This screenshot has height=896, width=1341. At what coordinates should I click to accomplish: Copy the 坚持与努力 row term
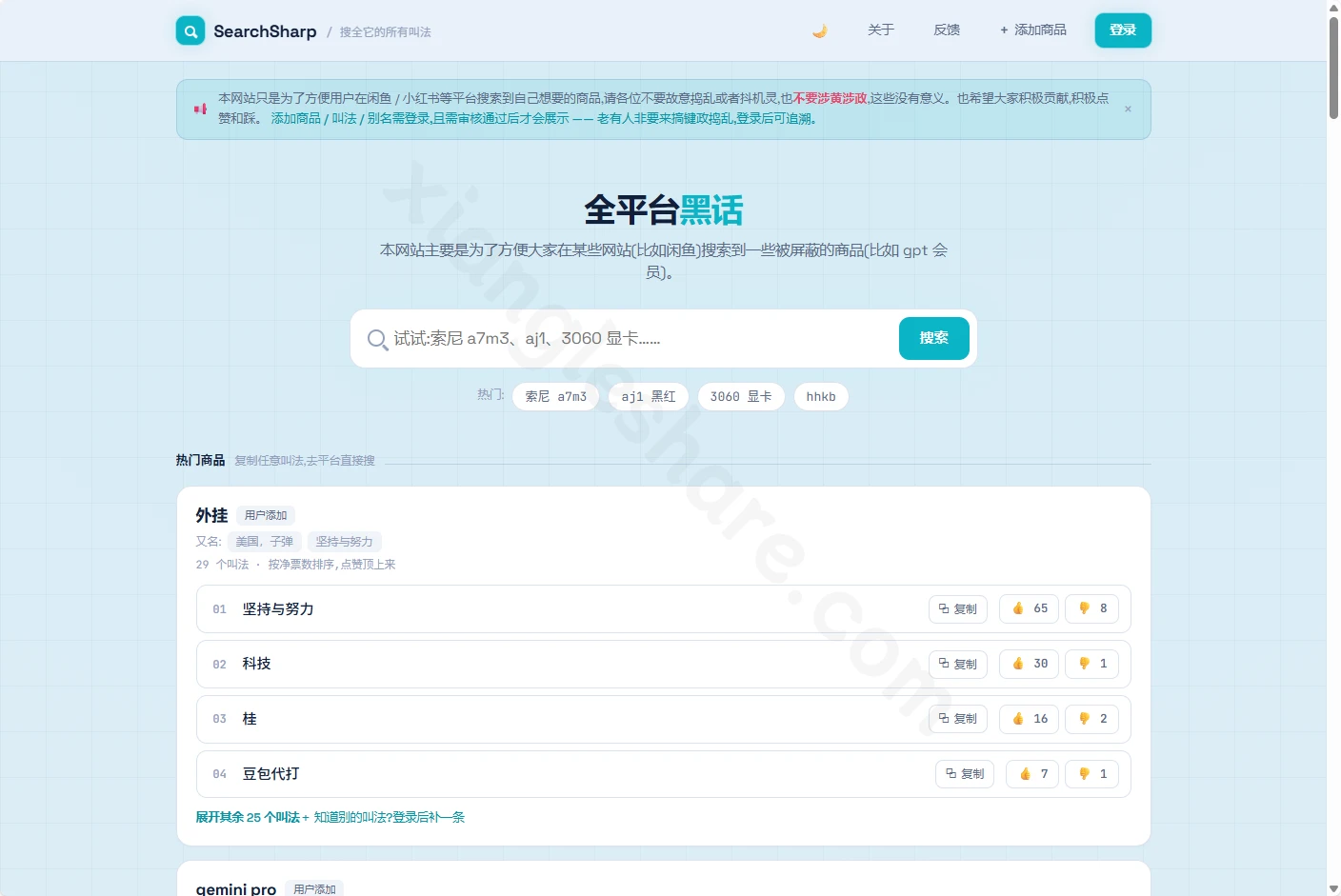[958, 608]
